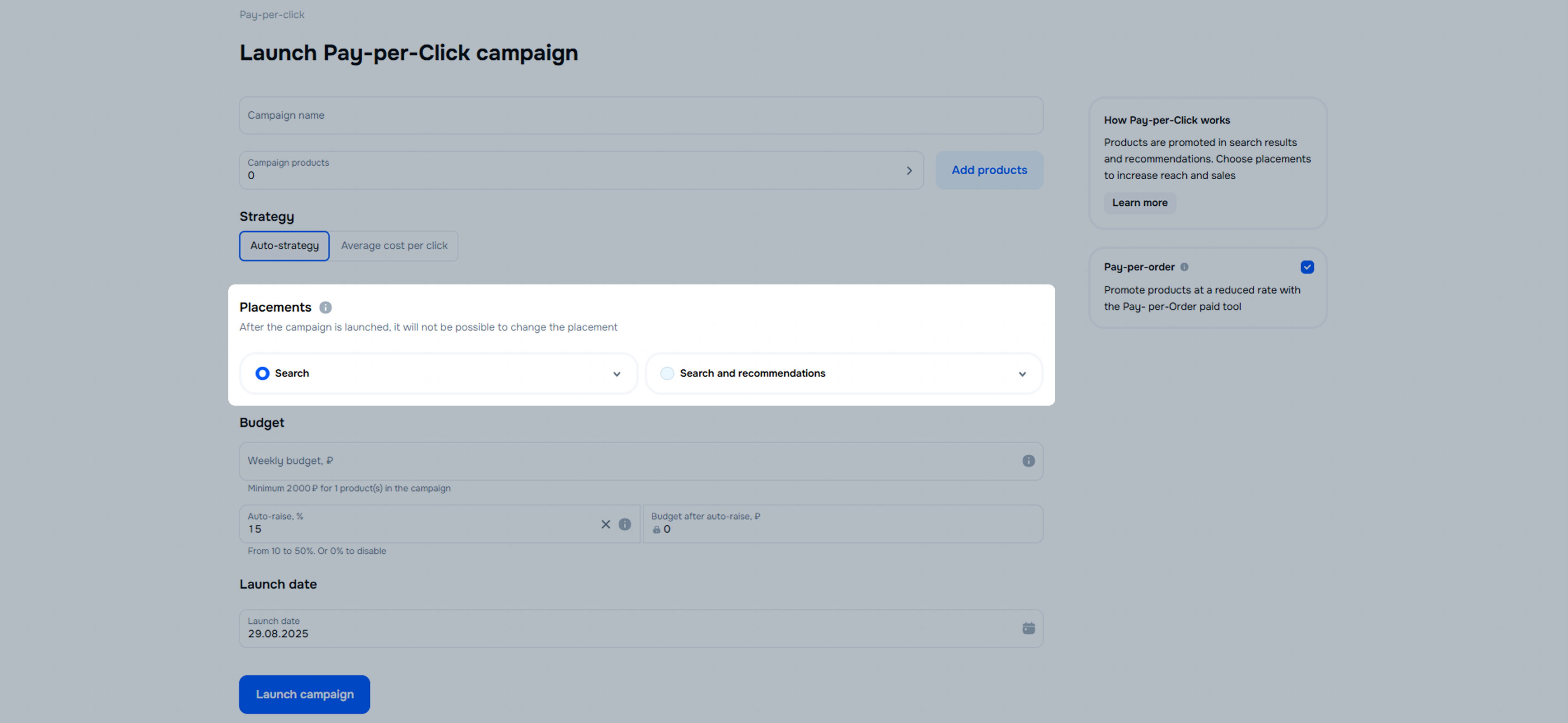Untick the Pay-per-order checkbox

tap(1307, 267)
